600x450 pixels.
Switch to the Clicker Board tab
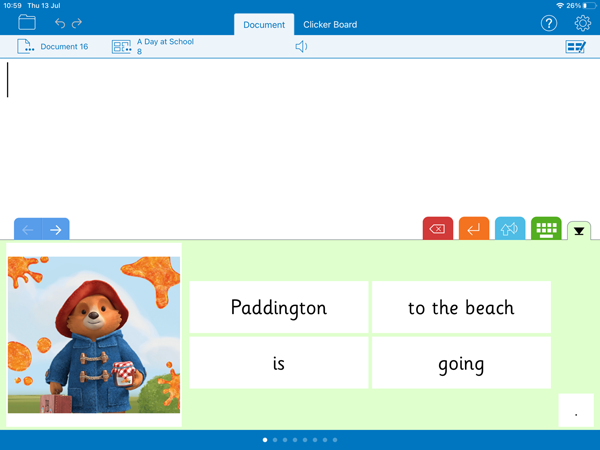tap(330, 24)
